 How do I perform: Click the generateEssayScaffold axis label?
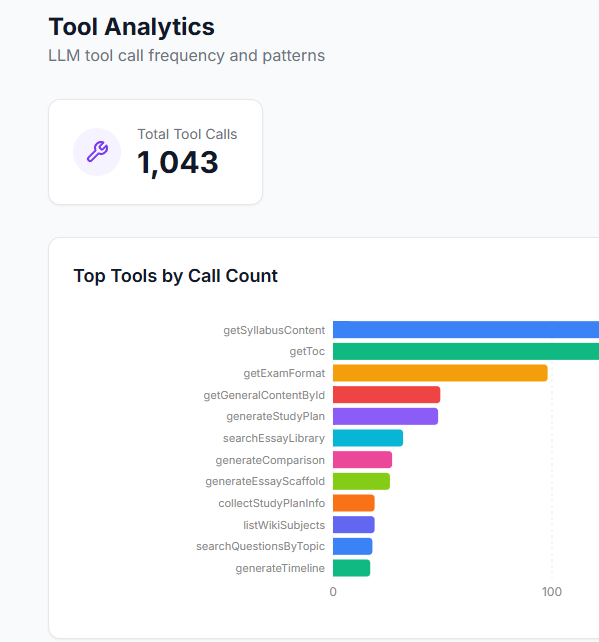265,482
